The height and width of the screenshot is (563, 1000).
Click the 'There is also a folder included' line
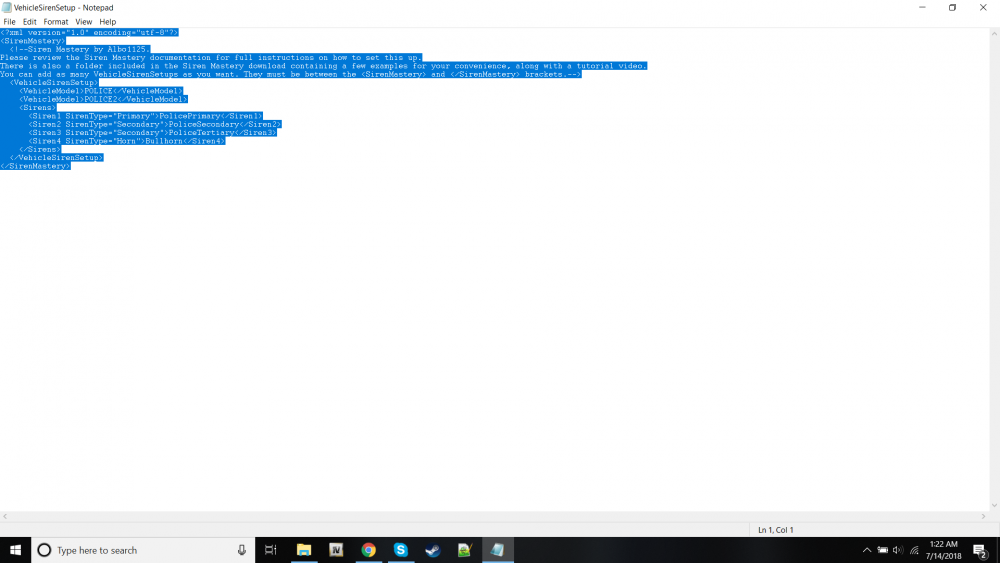(323, 66)
